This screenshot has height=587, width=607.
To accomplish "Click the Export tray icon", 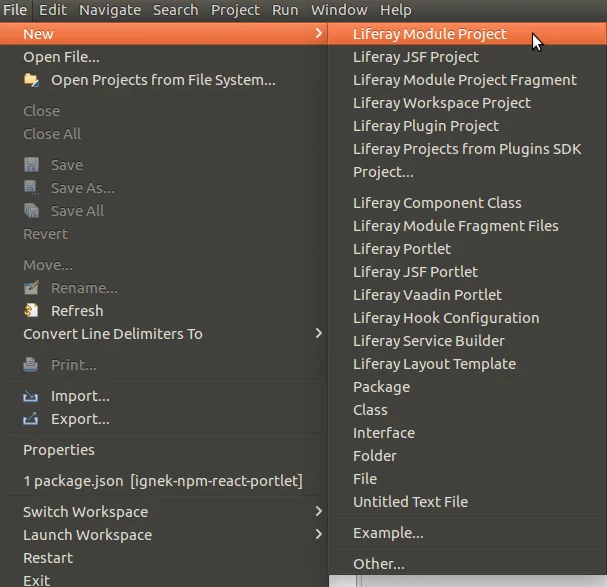I will 31,419.
